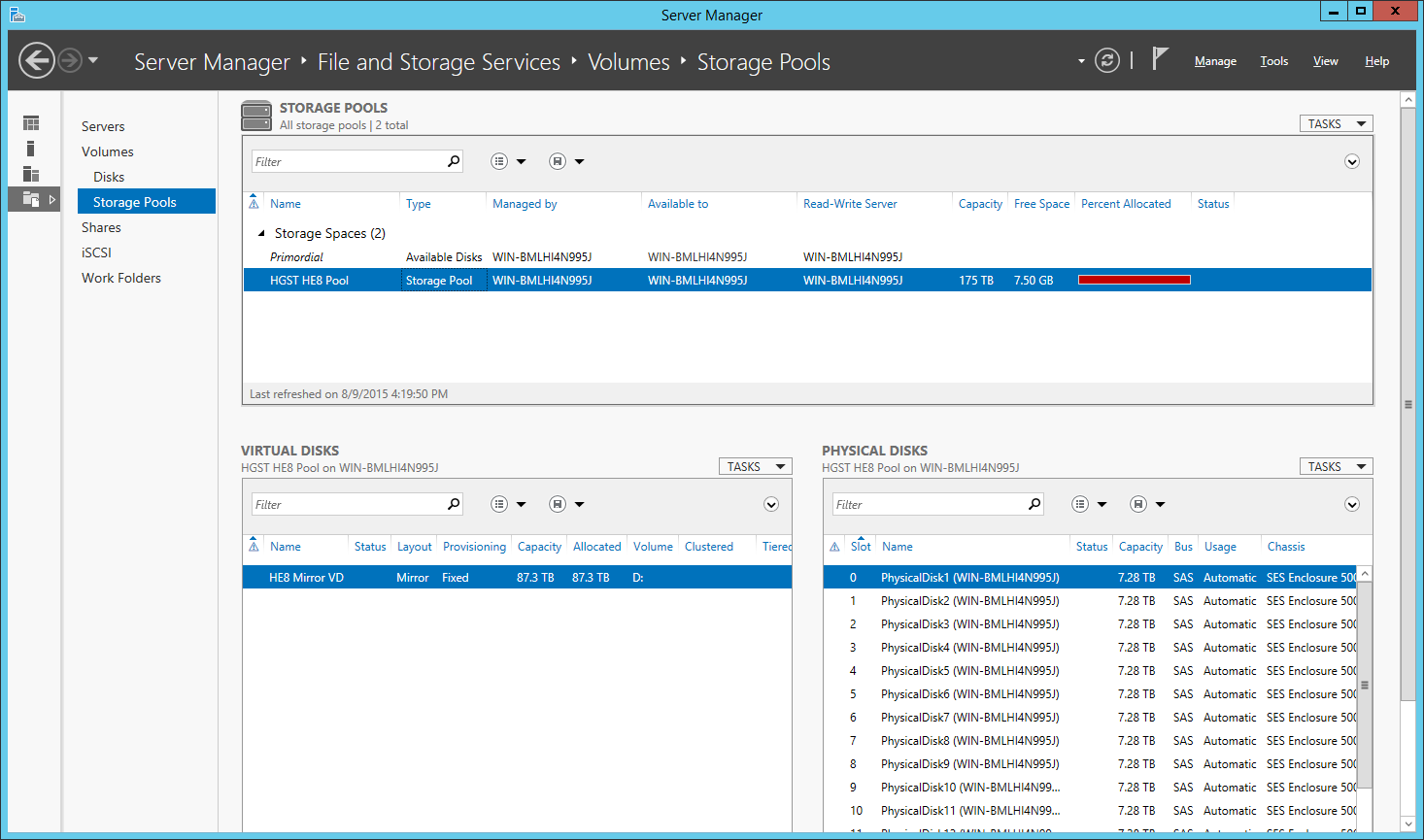Open the View menu
This screenshot has height=840, width=1424.
pyautogui.click(x=1326, y=61)
